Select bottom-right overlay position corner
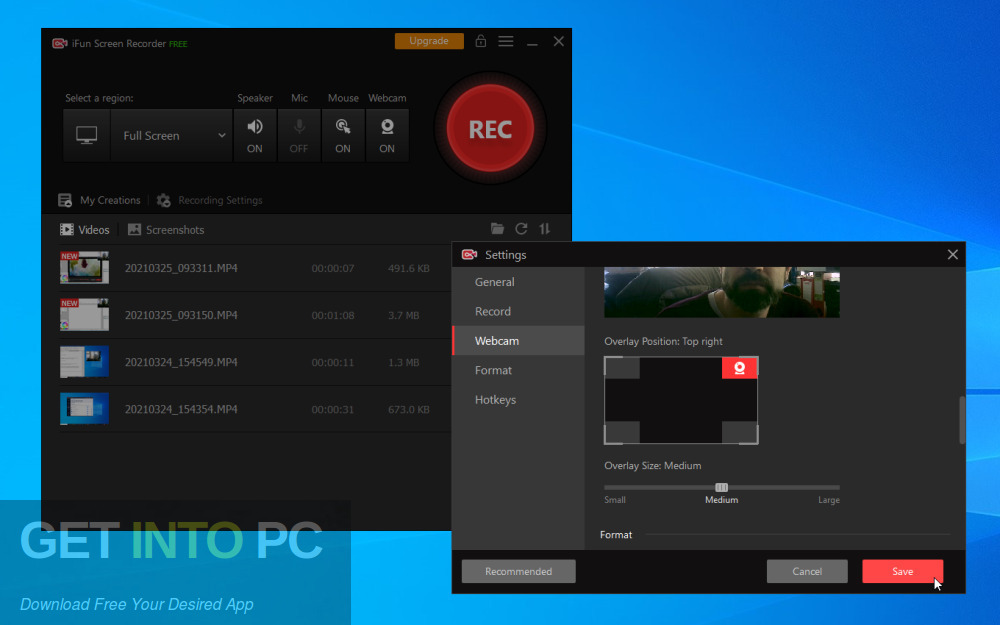This screenshot has width=1000, height=625. coord(739,432)
